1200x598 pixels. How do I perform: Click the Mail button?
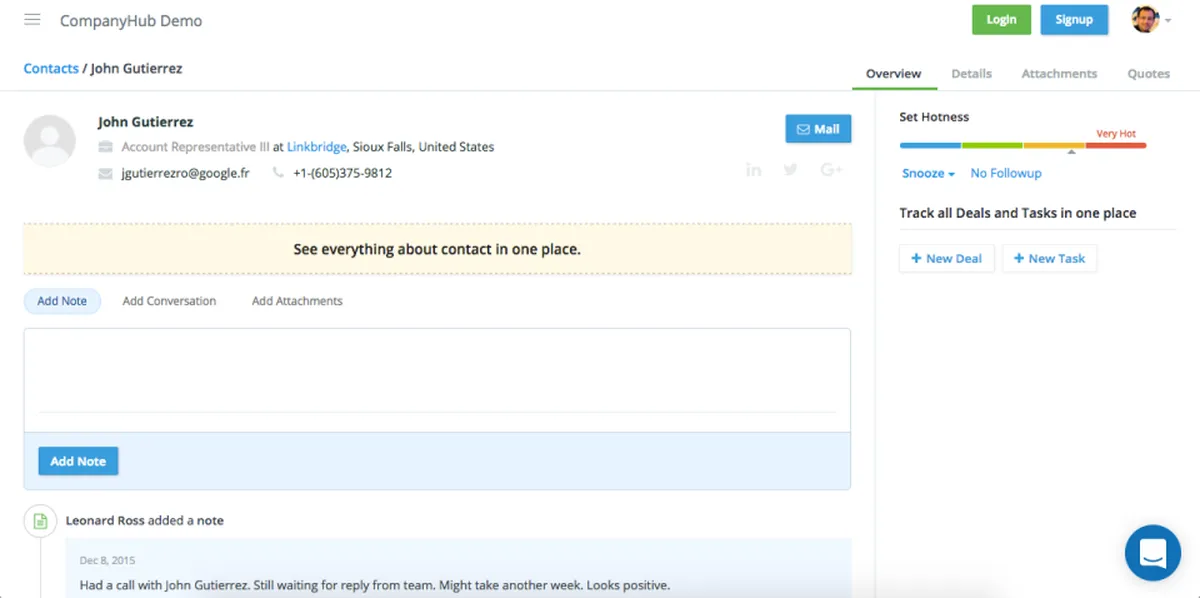[x=818, y=129]
